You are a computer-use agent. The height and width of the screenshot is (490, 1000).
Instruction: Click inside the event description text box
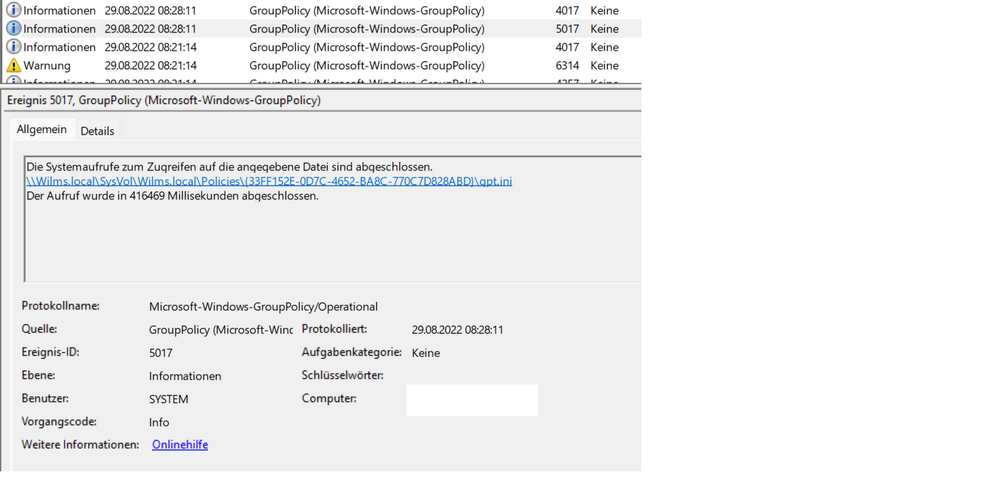coord(330,240)
